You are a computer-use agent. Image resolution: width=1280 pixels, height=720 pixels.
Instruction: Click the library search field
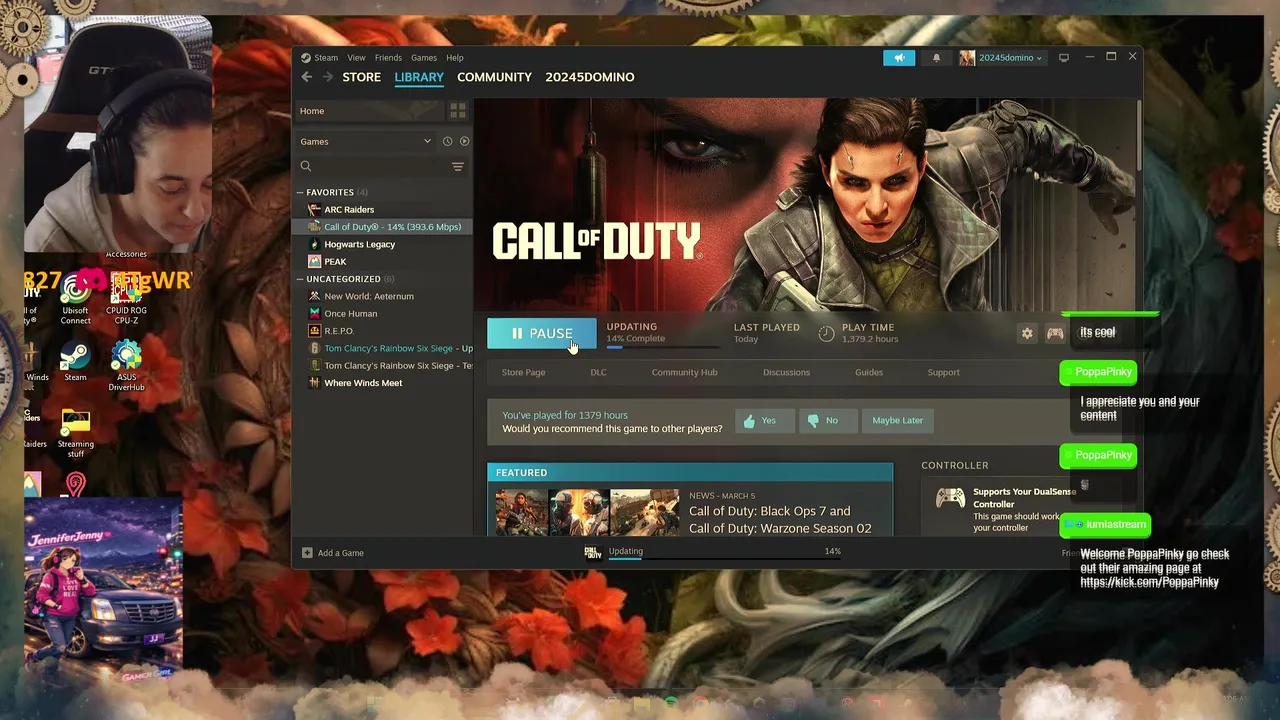(372, 167)
